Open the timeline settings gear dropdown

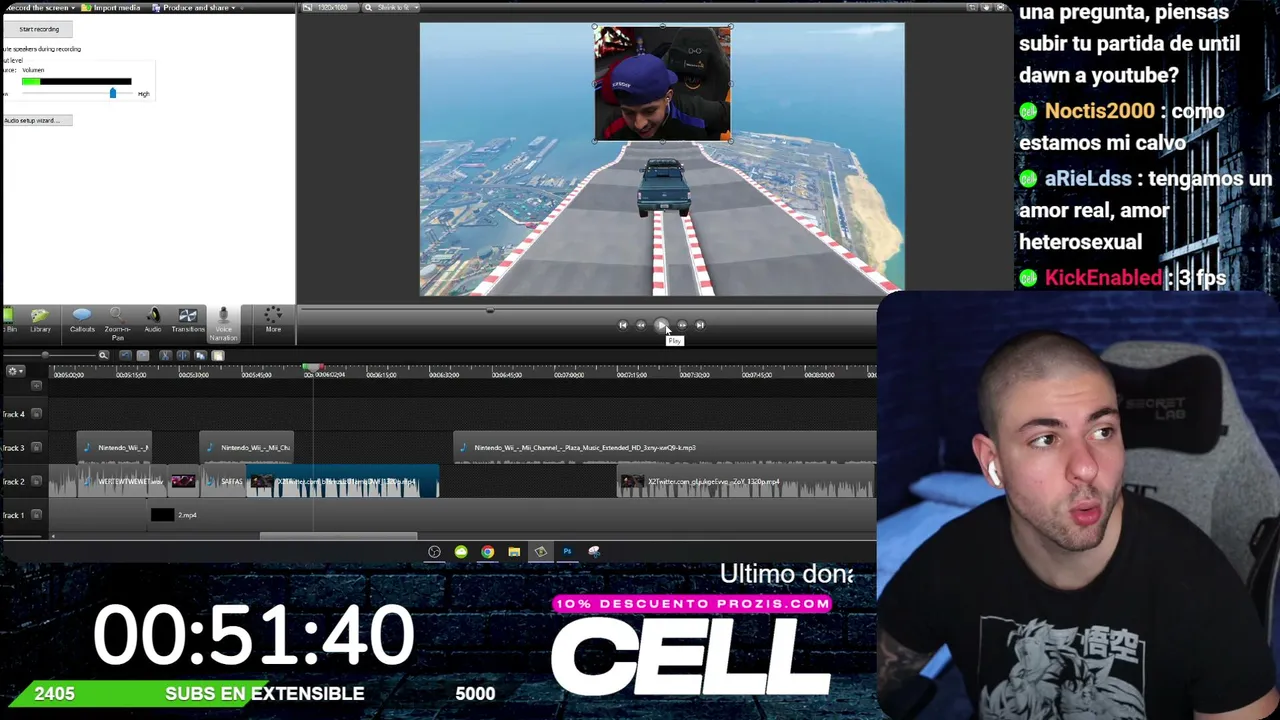14,371
